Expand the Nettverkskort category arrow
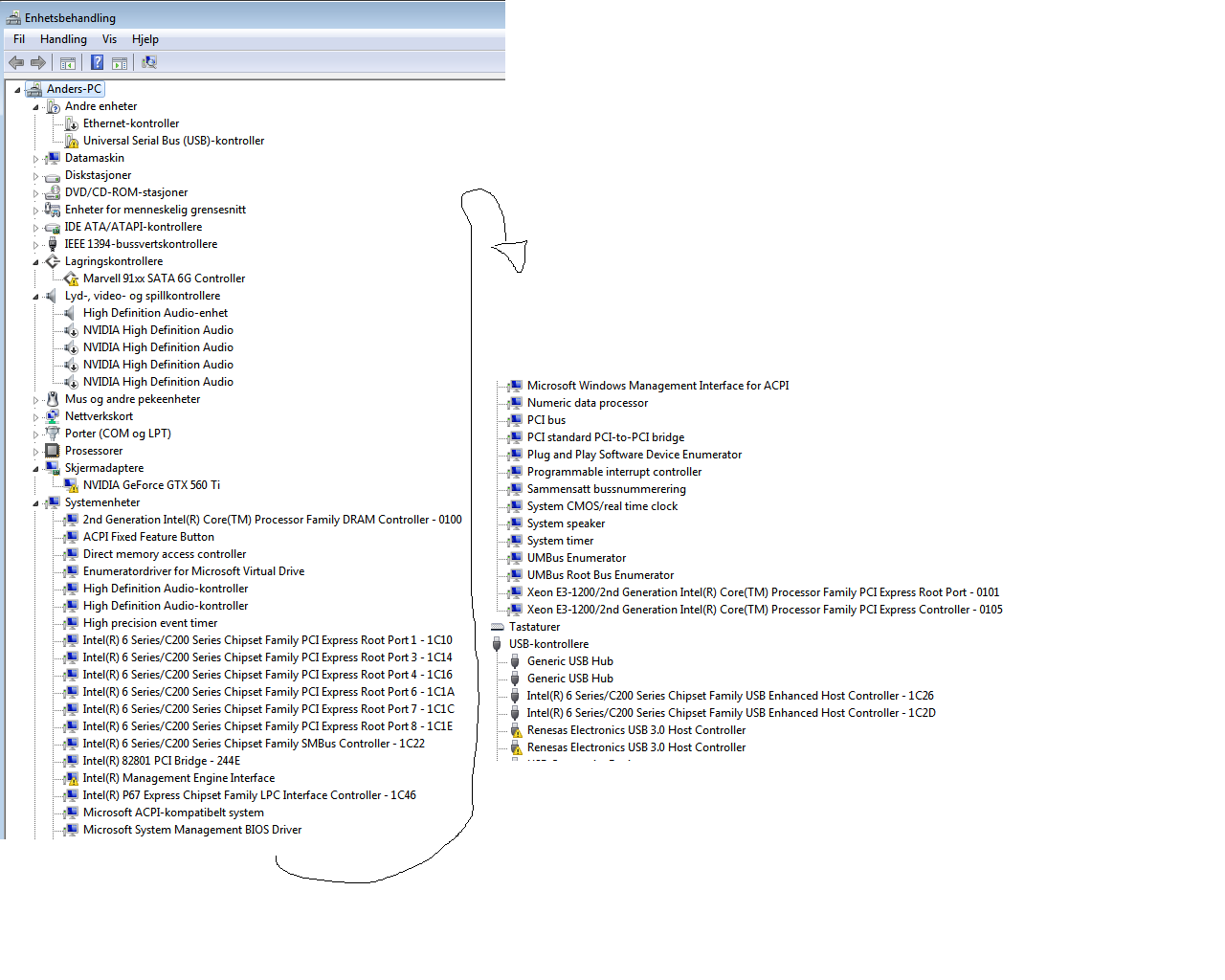Image resolution: width=1225 pixels, height=980 pixels. point(35,417)
